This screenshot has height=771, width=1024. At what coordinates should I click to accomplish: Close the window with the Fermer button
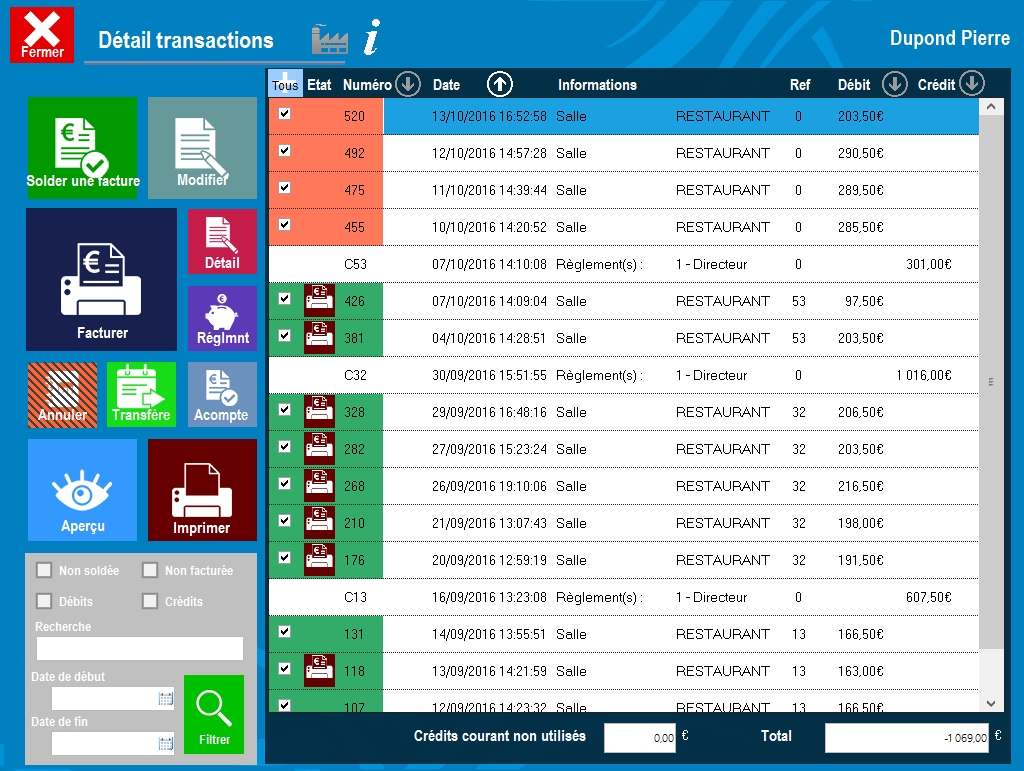tap(42, 35)
